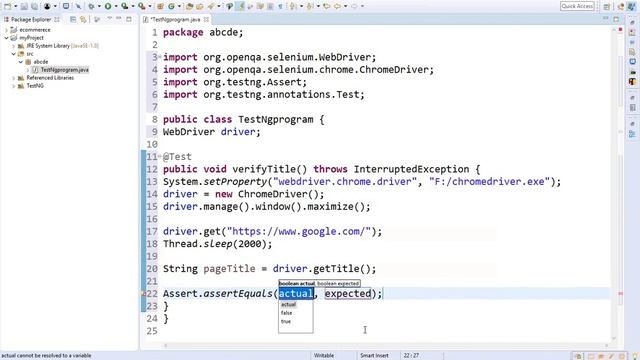Choose 'true' in the proposal popup list
The height and width of the screenshot is (360, 640).
(286, 322)
